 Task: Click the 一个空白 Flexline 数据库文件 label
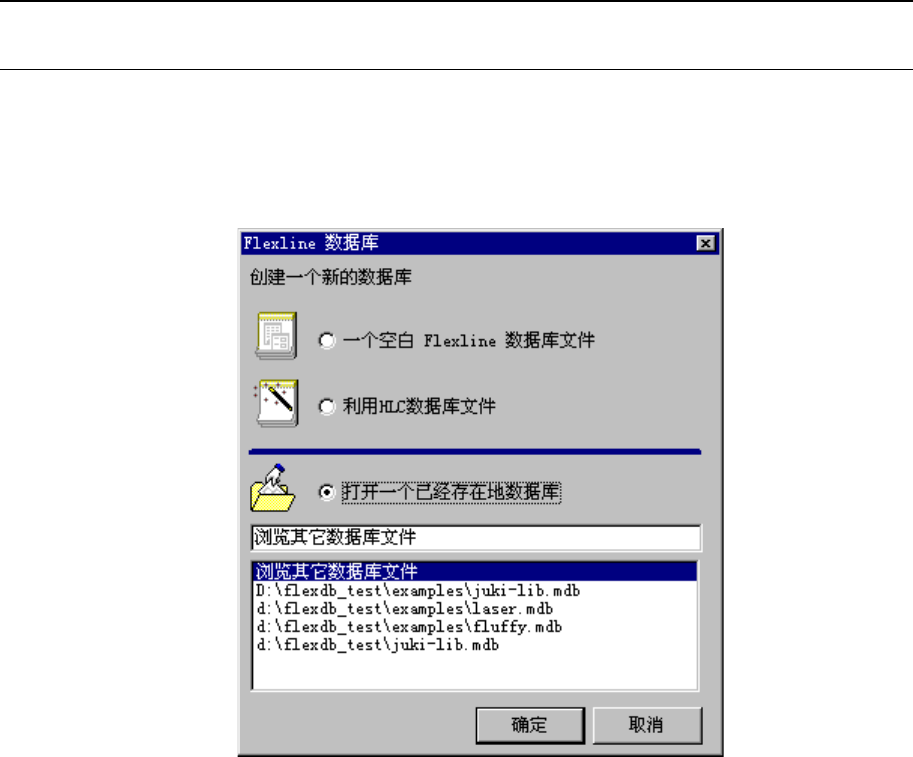[469, 340]
